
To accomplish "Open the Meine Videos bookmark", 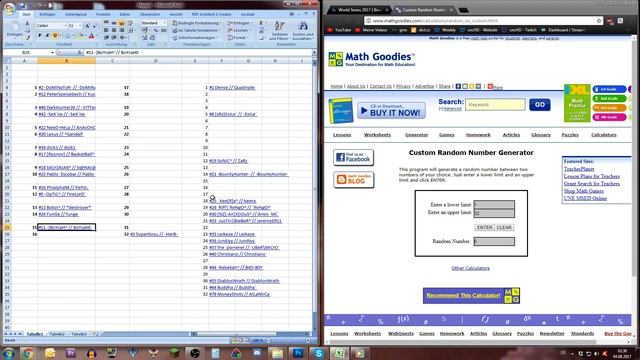I will pos(371,30).
